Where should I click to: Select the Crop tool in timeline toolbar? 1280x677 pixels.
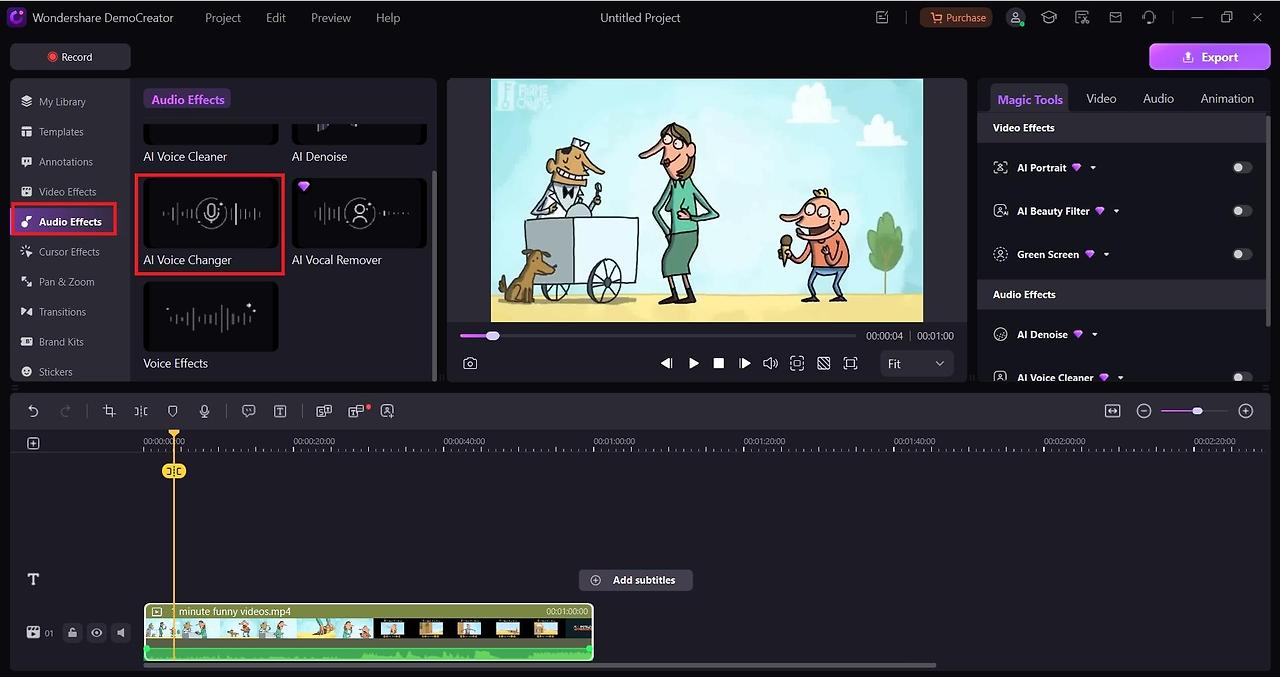click(109, 411)
